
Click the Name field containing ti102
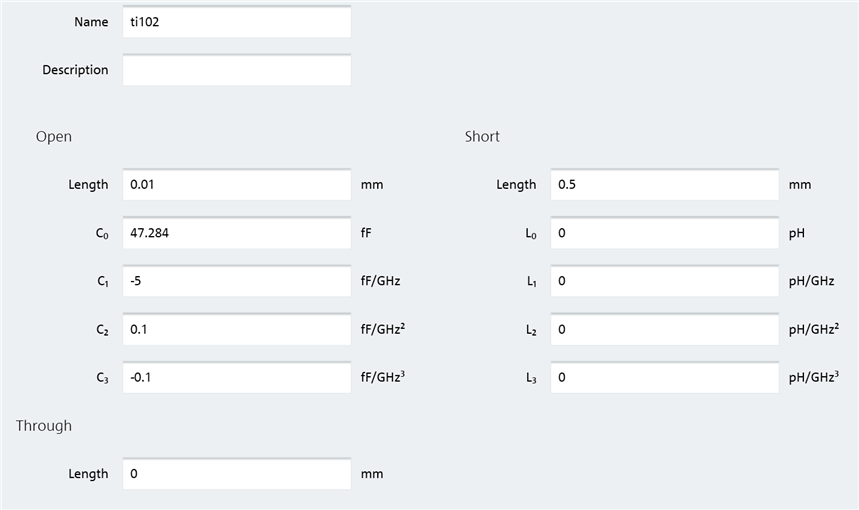click(x=236, y=22)
